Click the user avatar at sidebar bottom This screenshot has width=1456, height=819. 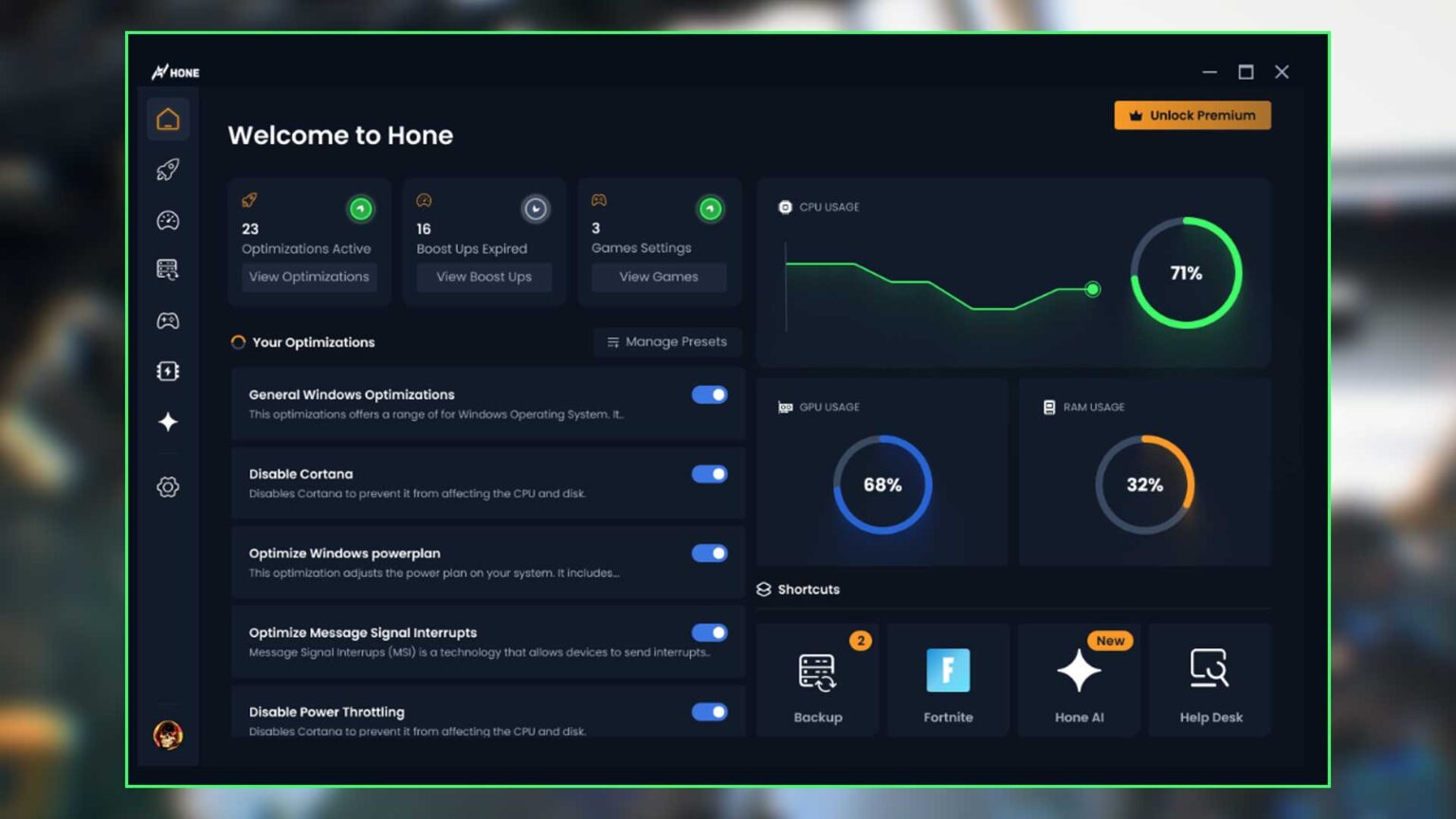(x=168, y=735)
